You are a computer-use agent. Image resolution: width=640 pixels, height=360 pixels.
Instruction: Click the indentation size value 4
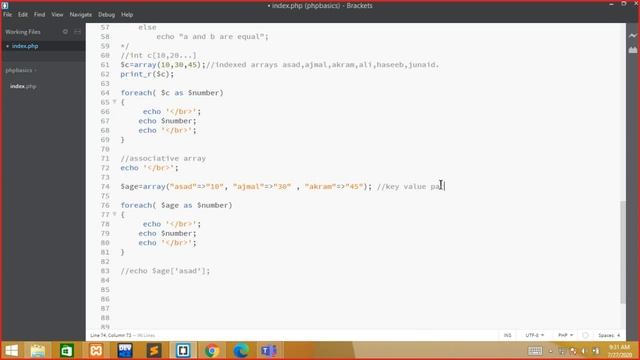(618, 335)
